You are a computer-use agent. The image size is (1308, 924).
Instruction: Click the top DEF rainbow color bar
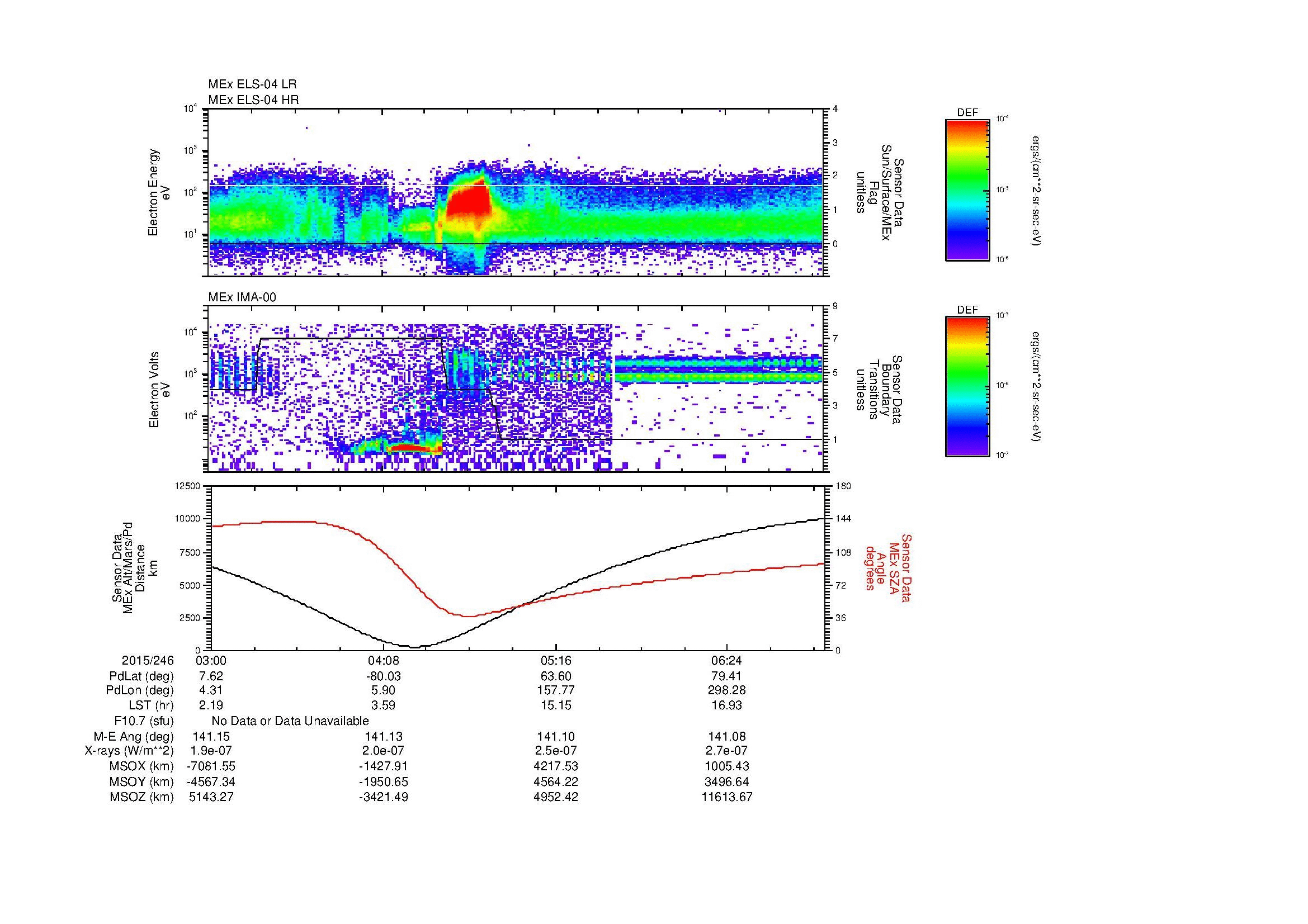click(967, 189)
